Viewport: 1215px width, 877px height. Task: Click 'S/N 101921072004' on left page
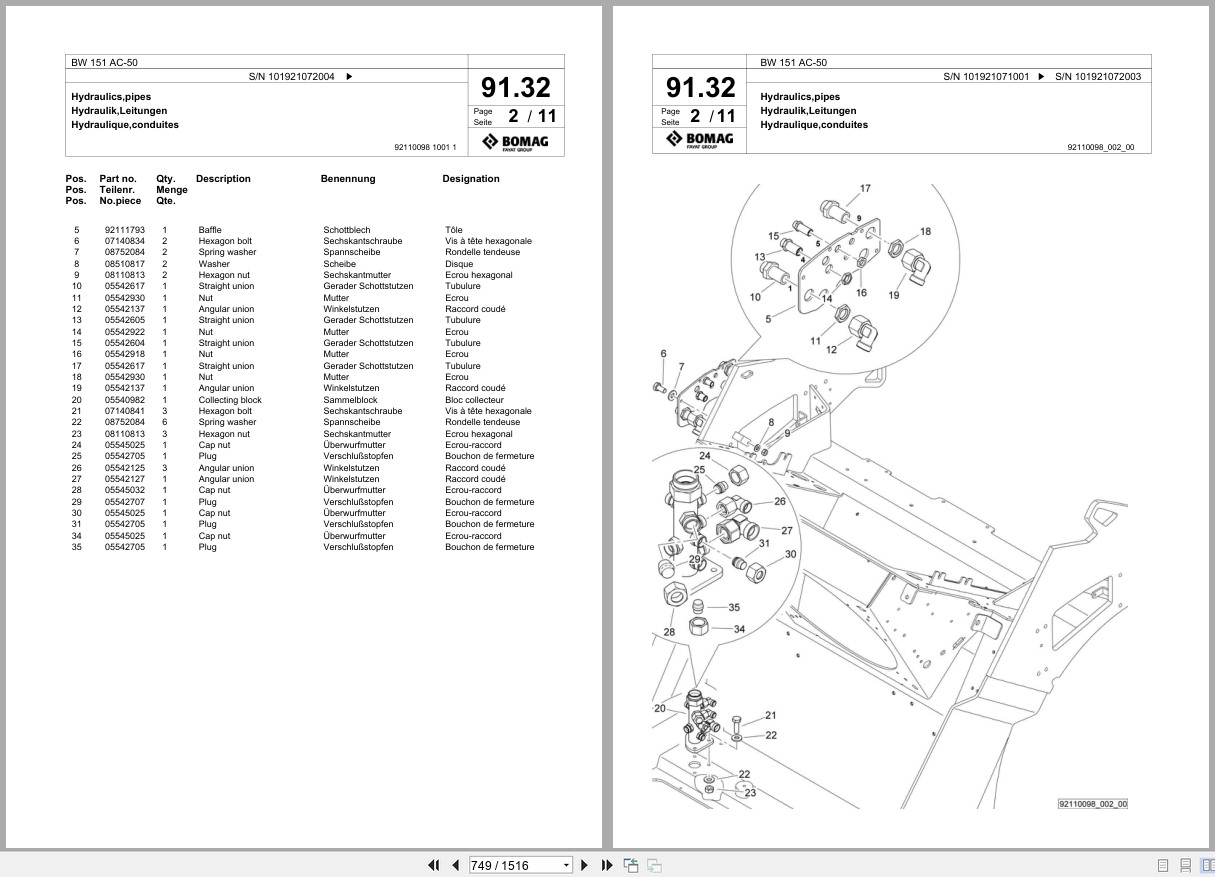coord(292,76)
